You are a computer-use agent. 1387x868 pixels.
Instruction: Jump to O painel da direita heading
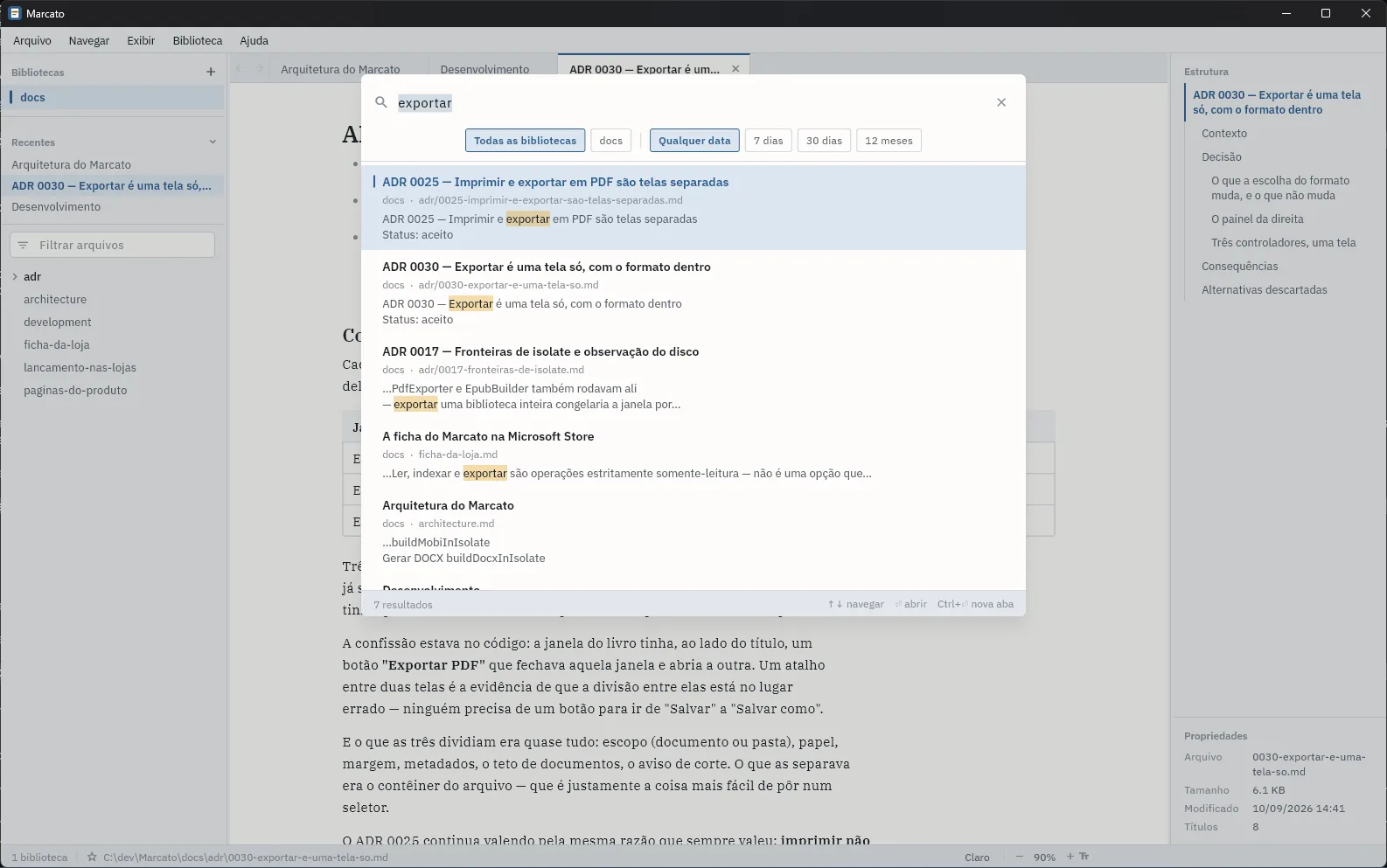[1258, 219]
